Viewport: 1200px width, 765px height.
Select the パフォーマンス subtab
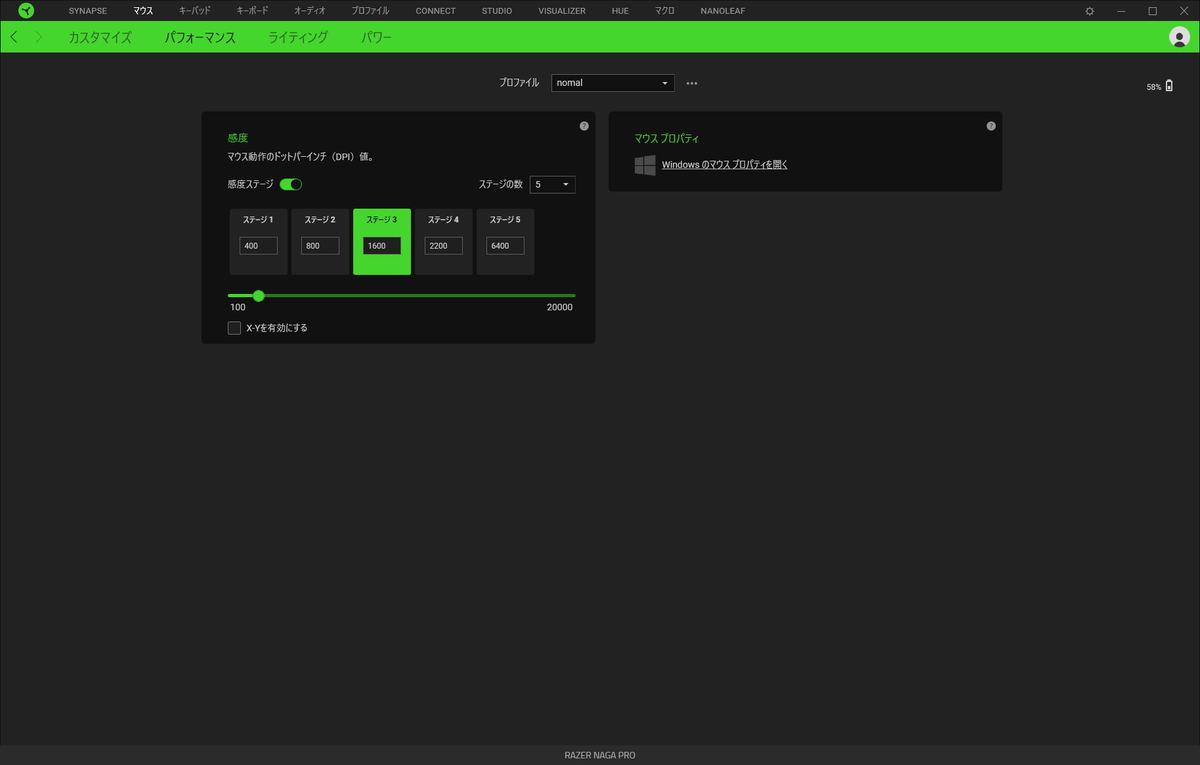coord(200,37)
